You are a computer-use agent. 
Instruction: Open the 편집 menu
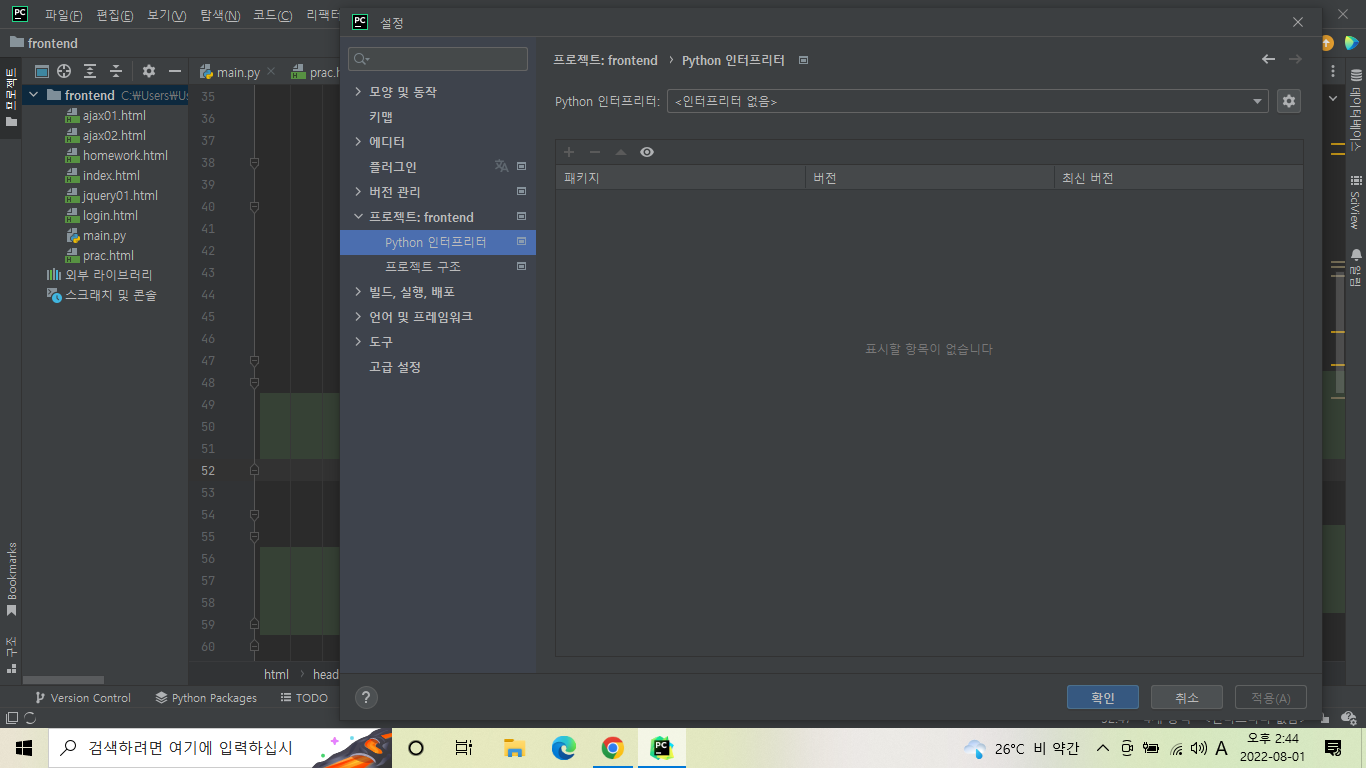(115, 16)
